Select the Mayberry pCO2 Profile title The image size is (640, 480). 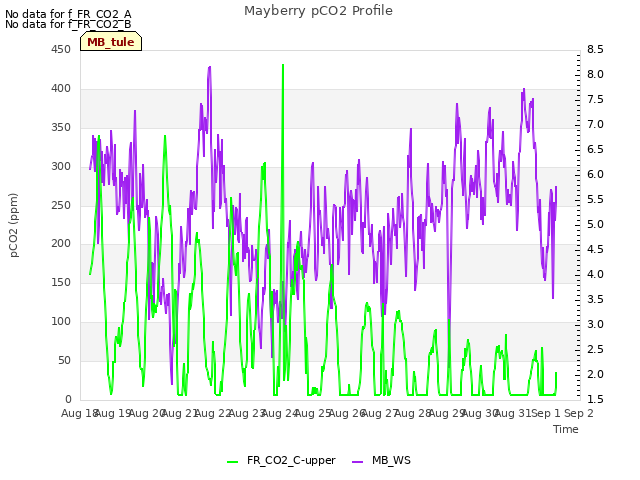[x=318, y=11]
